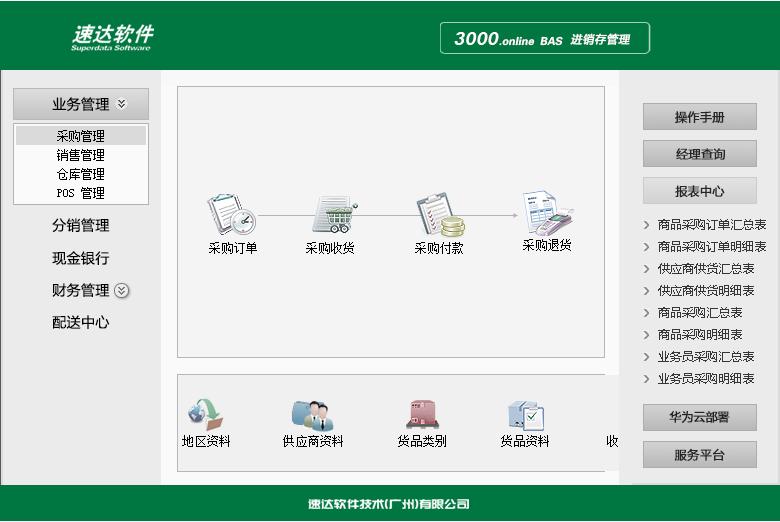
Task: Click the 3000.online BAS 进销存管理 banner
Action: 545,38
